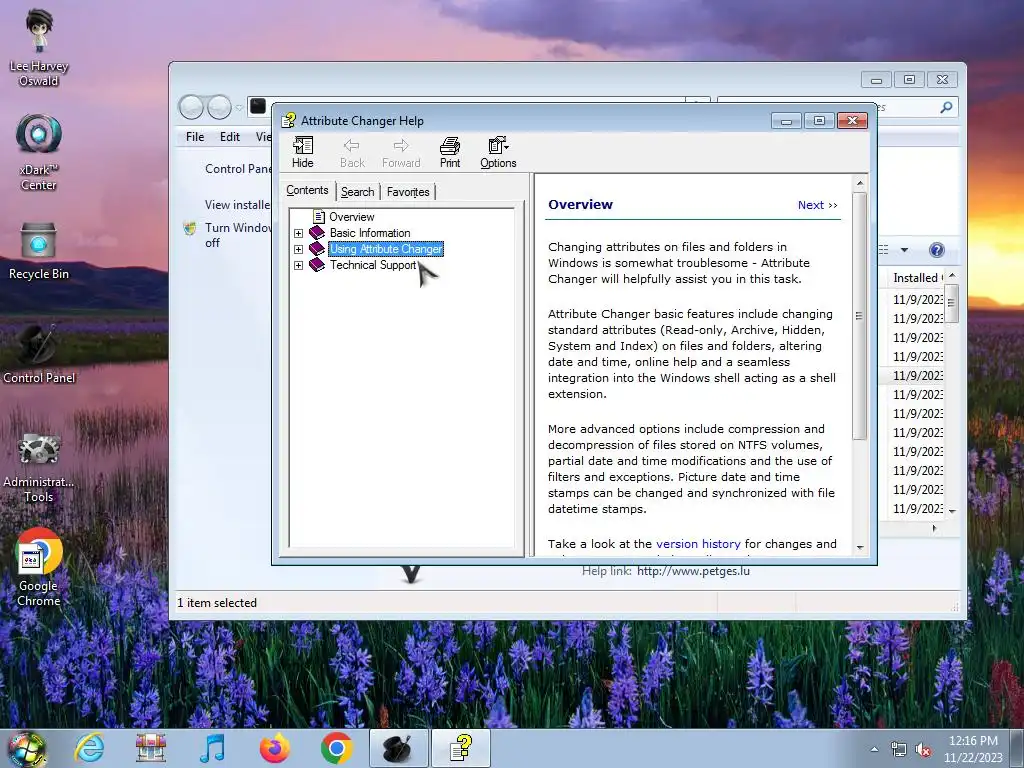Select the xDark Center desktop icon
This screenshot has height=768, width=1024.
39,152
